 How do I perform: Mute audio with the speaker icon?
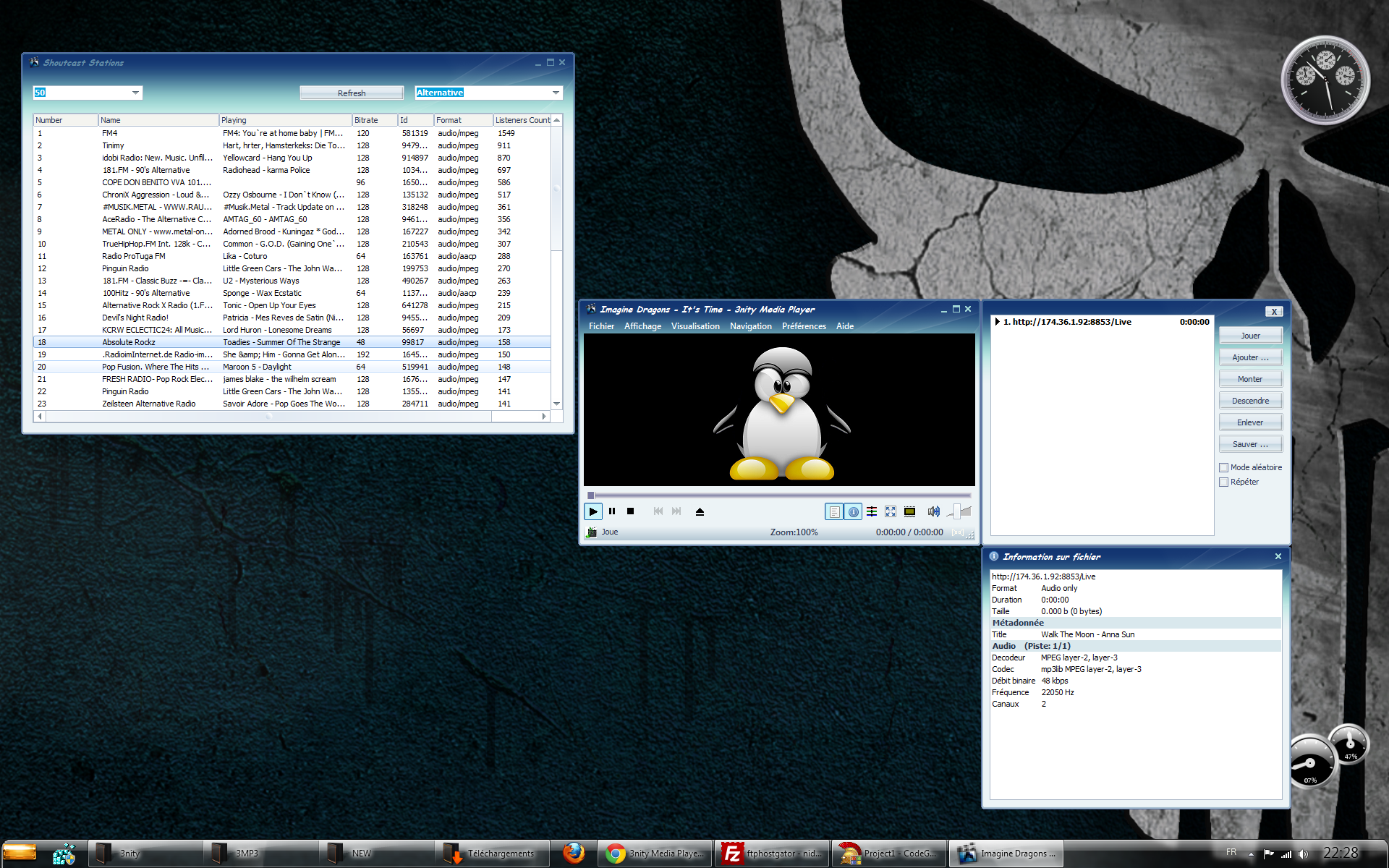[x=934, y=511]
